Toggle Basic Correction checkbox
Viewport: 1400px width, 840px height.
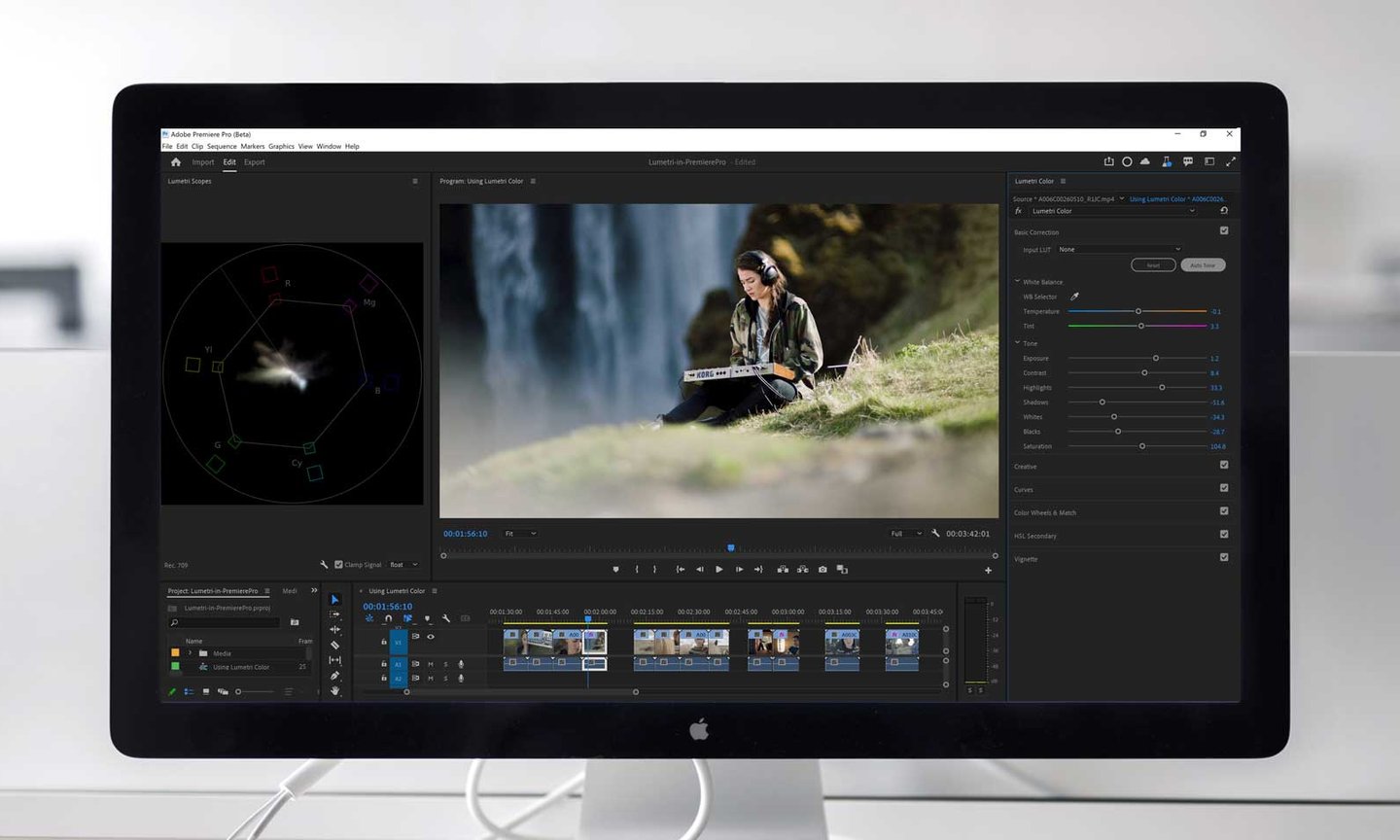[1224, 230]
